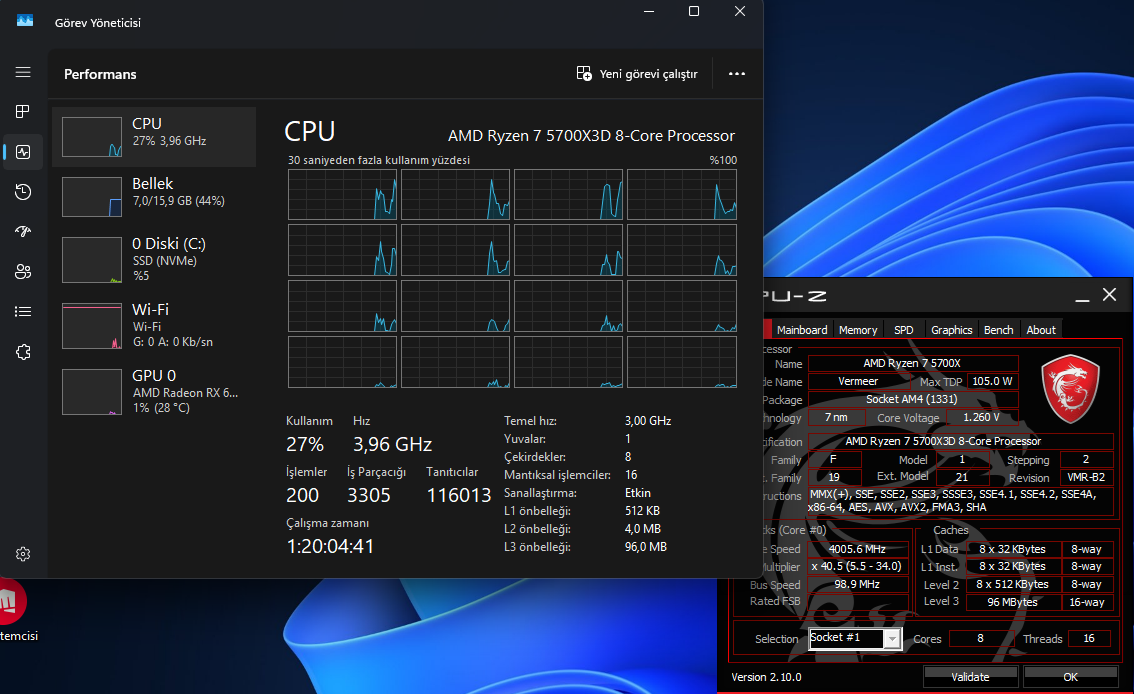Screen dimensions: 1134x694
Task: Click the core speed value 4005.6 MHz
Action: click(x=858, y=549)
